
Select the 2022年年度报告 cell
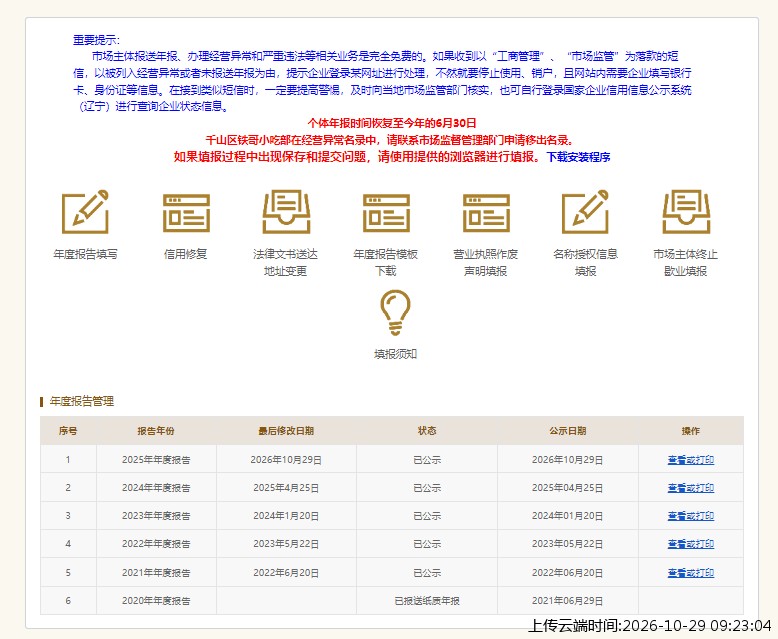click(x=156, y=544)
